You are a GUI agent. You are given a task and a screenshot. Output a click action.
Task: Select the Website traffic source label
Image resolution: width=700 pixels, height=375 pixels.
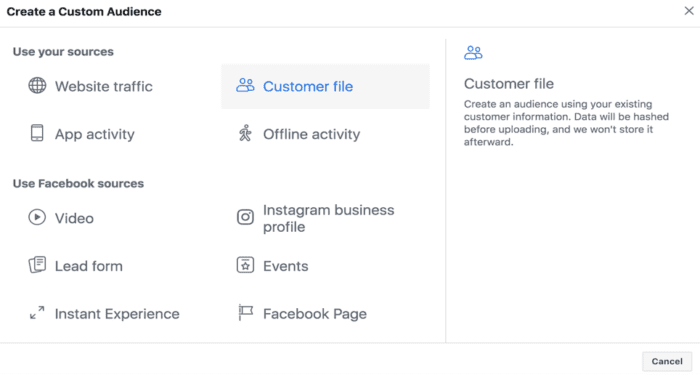(104, 86)
